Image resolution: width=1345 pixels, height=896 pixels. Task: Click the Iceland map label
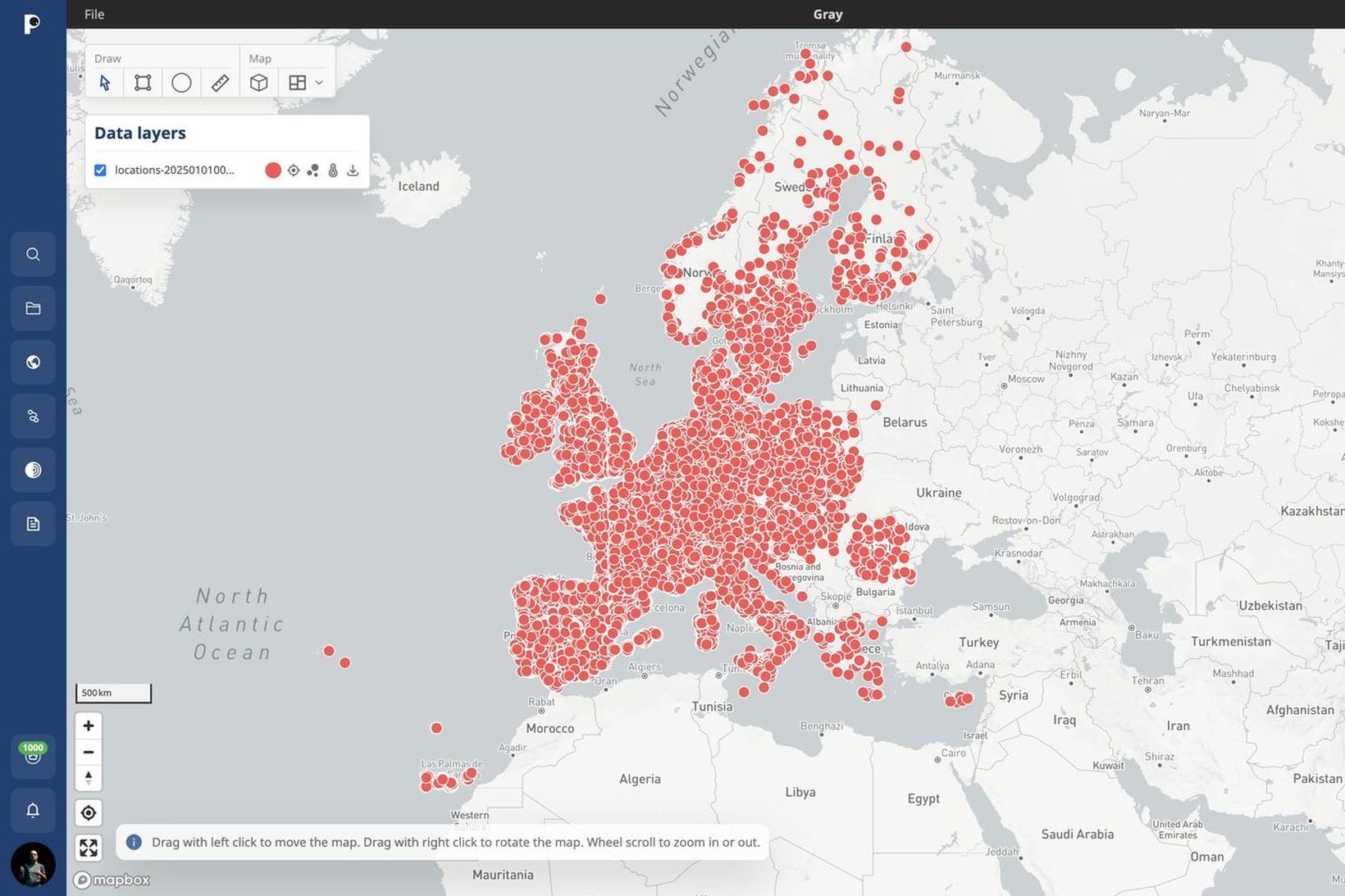coord(418,186)
